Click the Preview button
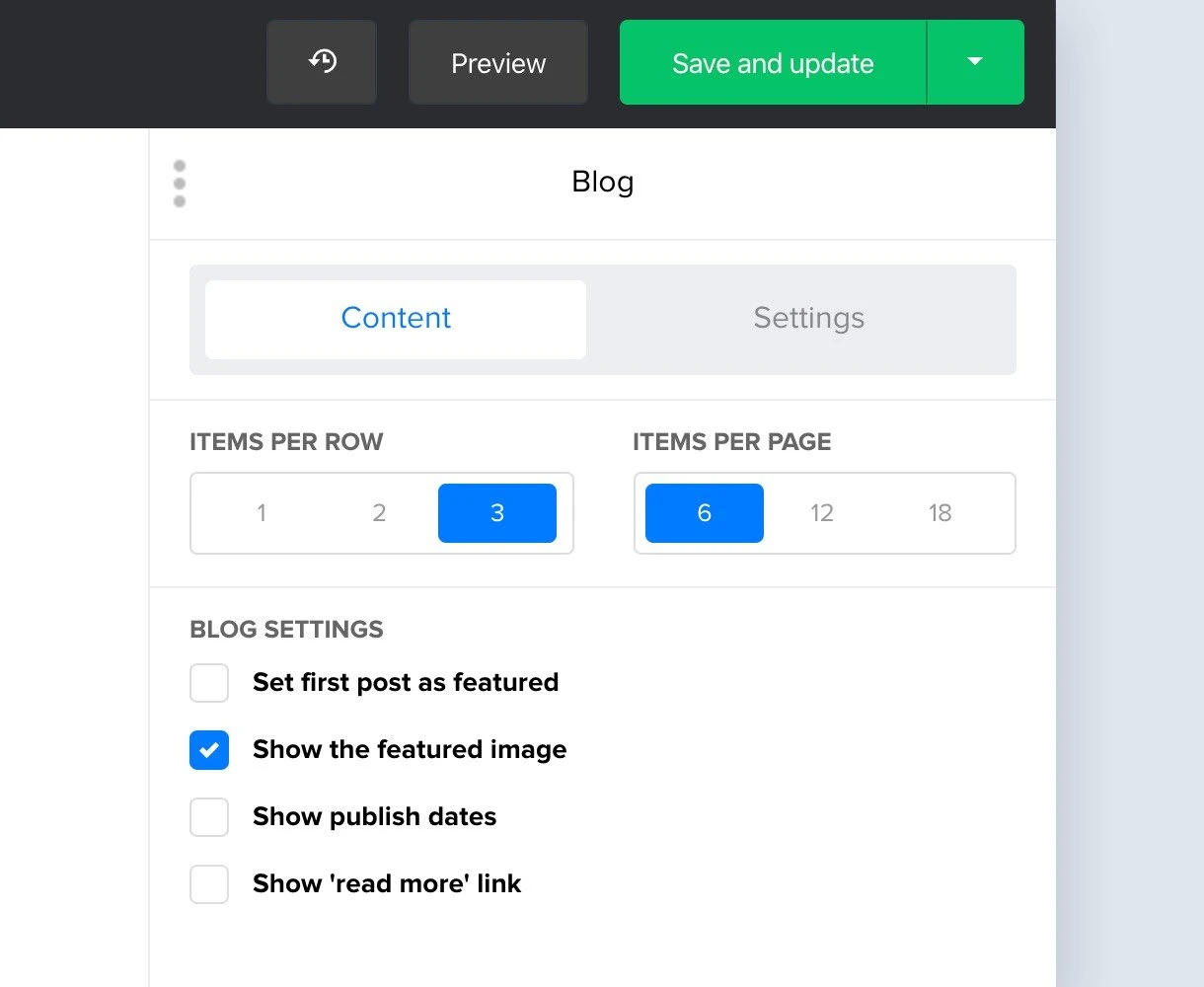This screenshot has width=1204, height=987. point(498,62)
